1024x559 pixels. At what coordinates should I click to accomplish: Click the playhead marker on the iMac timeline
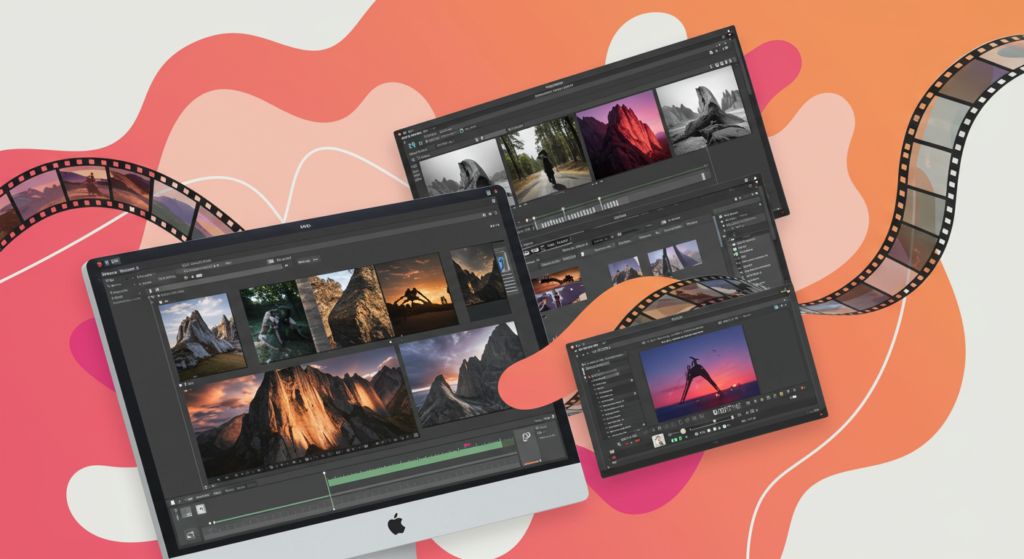click(324, 473)
